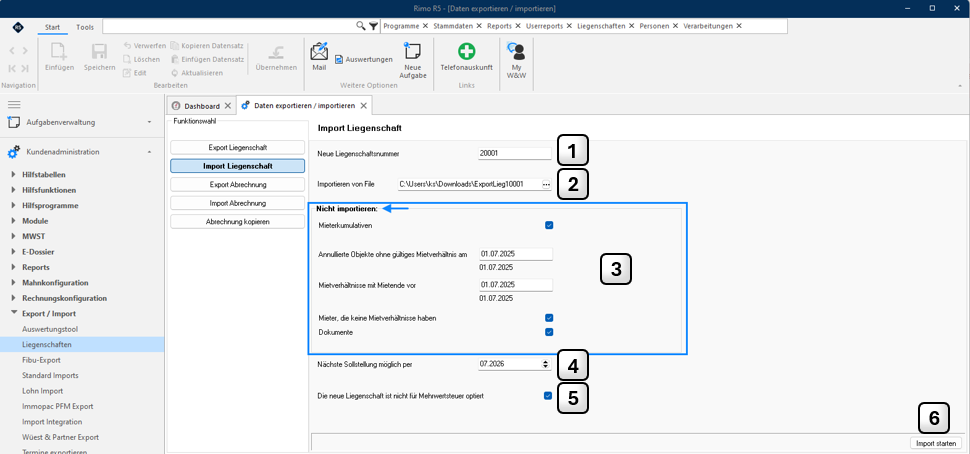Click the search magnifier icon
This screenshot has height=454, width=970.
(x=361, y=26)
